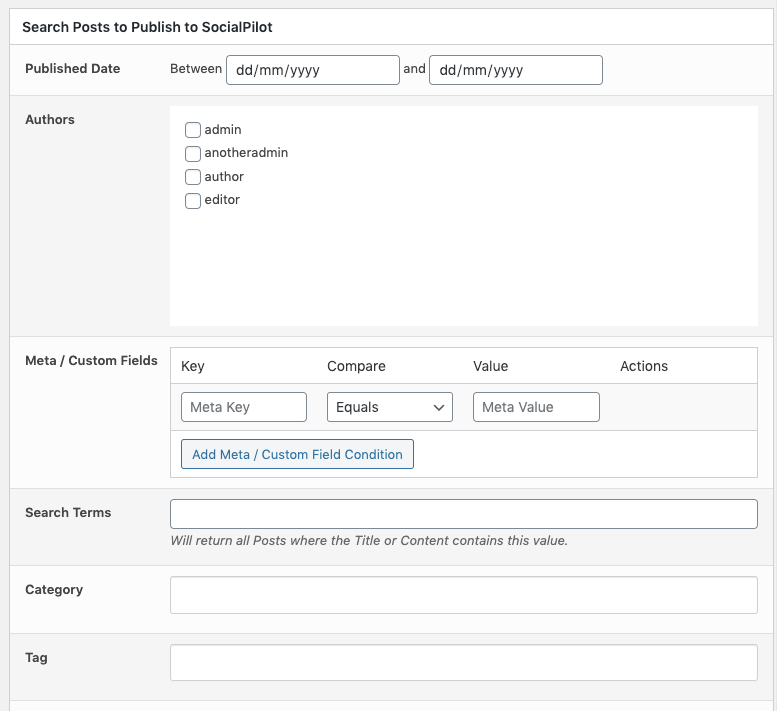
Task: Focus the Published Date start date field
Action: point(313,70)
